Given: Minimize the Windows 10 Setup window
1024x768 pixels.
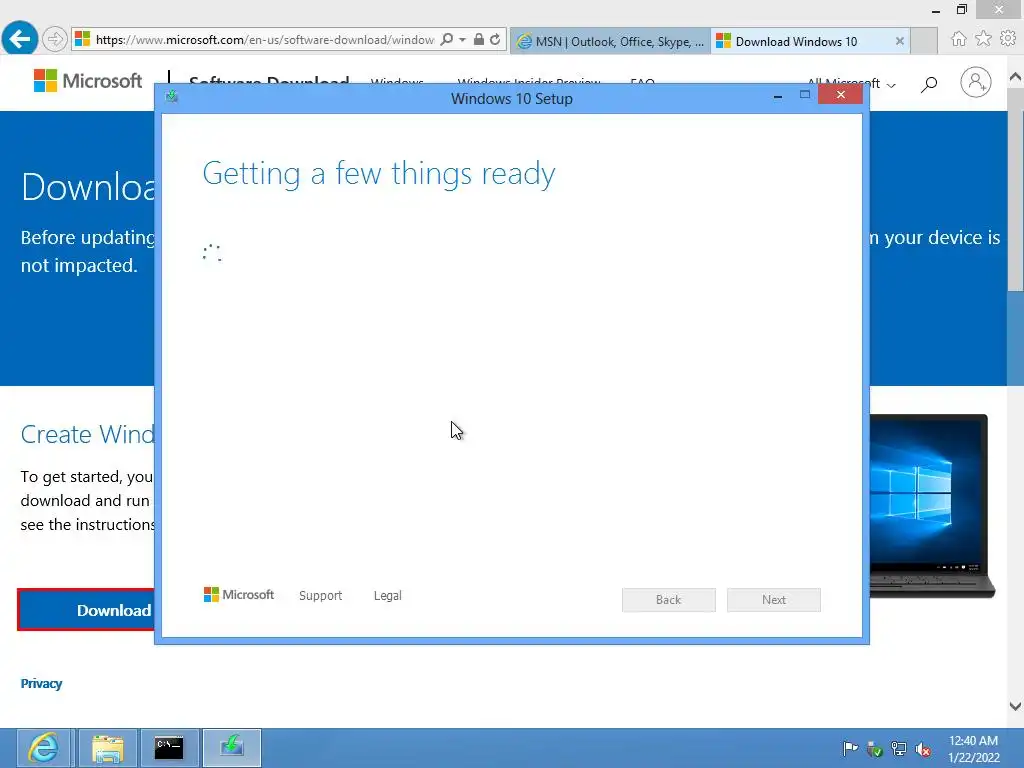Looking at the screenshot, I should pos(778,96).
